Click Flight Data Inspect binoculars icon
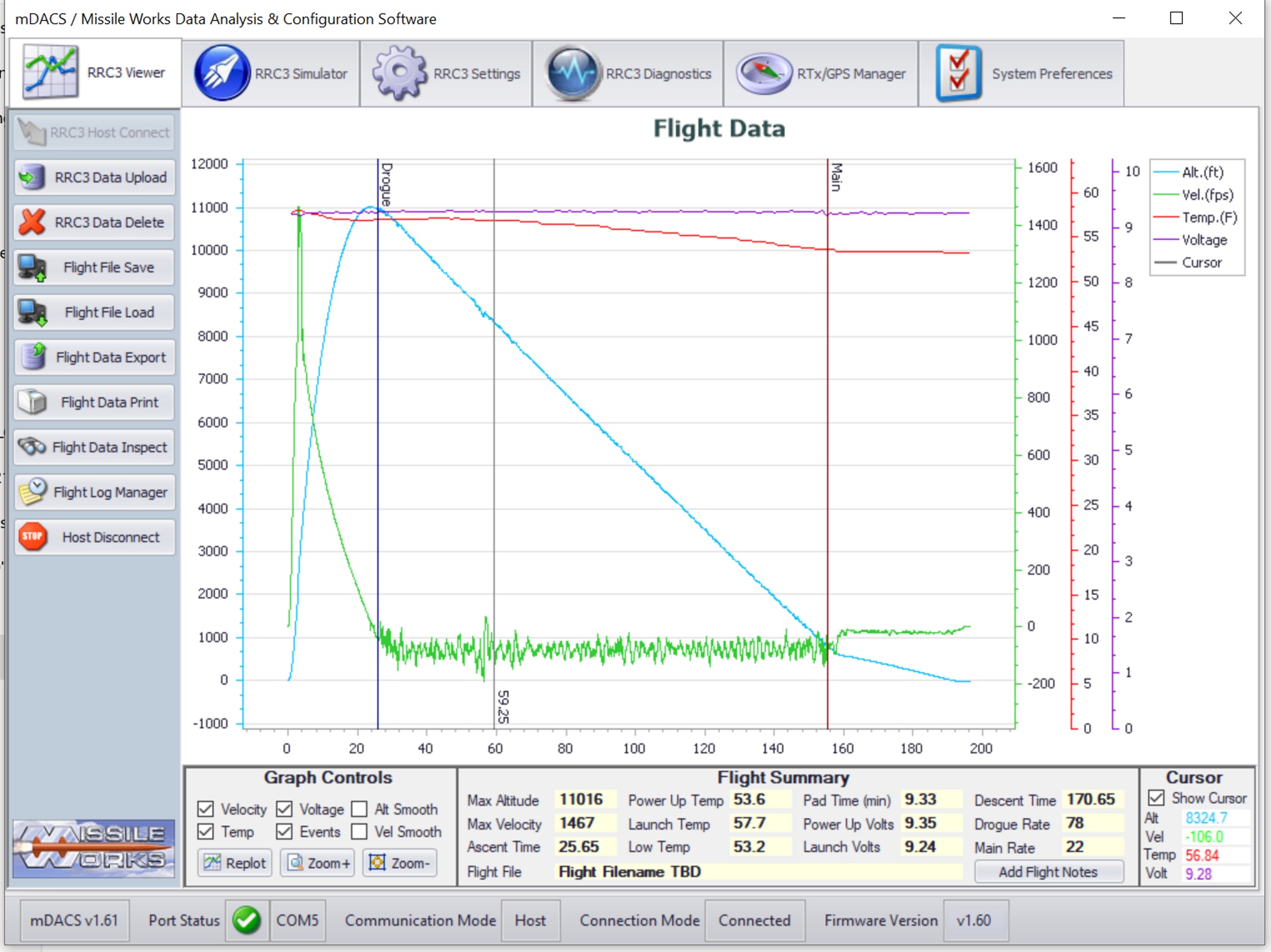Image resolution: width=1271 pixels, height=952 pixels. (32, 447)
